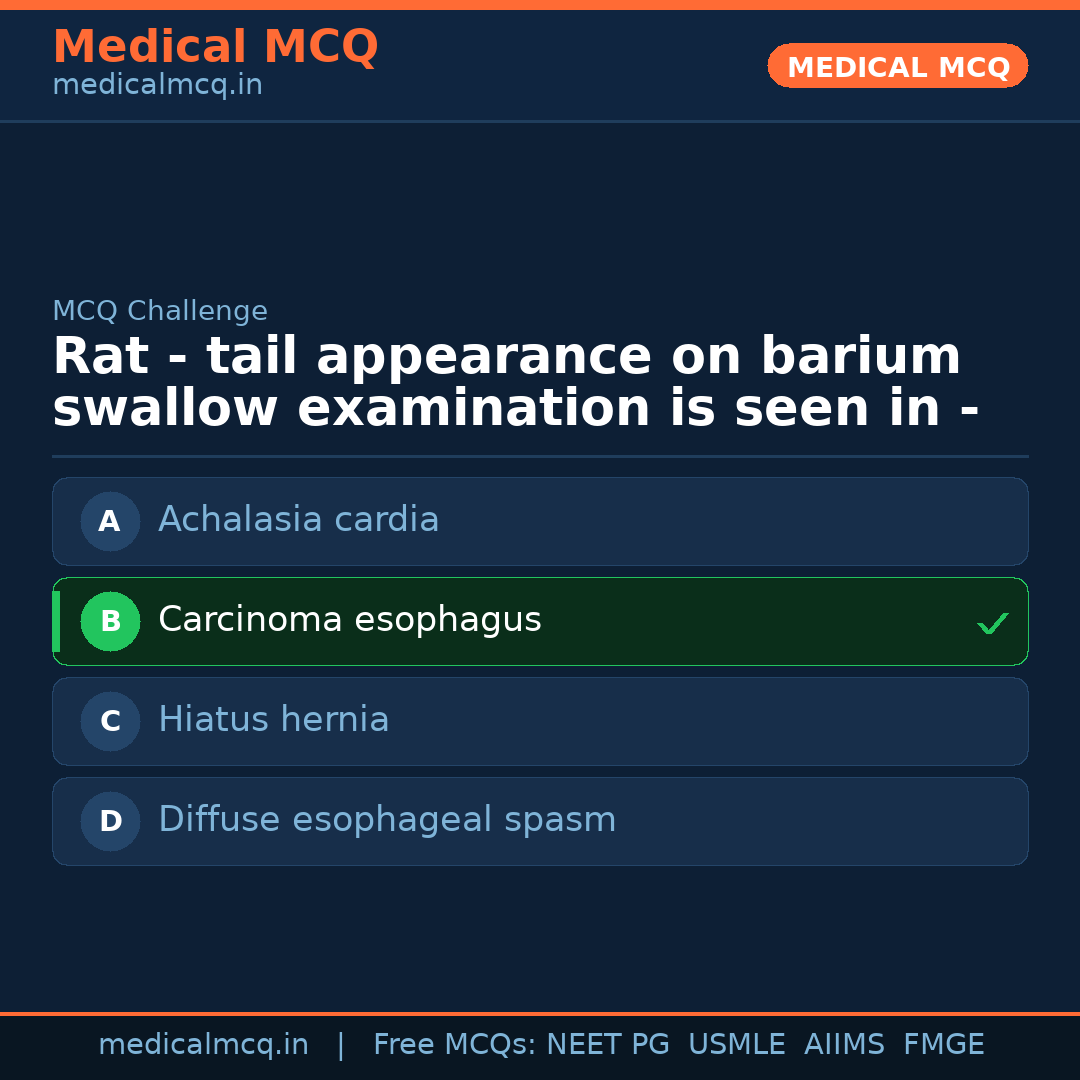Click the orange MEDICAL MCQ pill badge
The height and width of the screenshot is (1080, 1080).
(897, 66)
